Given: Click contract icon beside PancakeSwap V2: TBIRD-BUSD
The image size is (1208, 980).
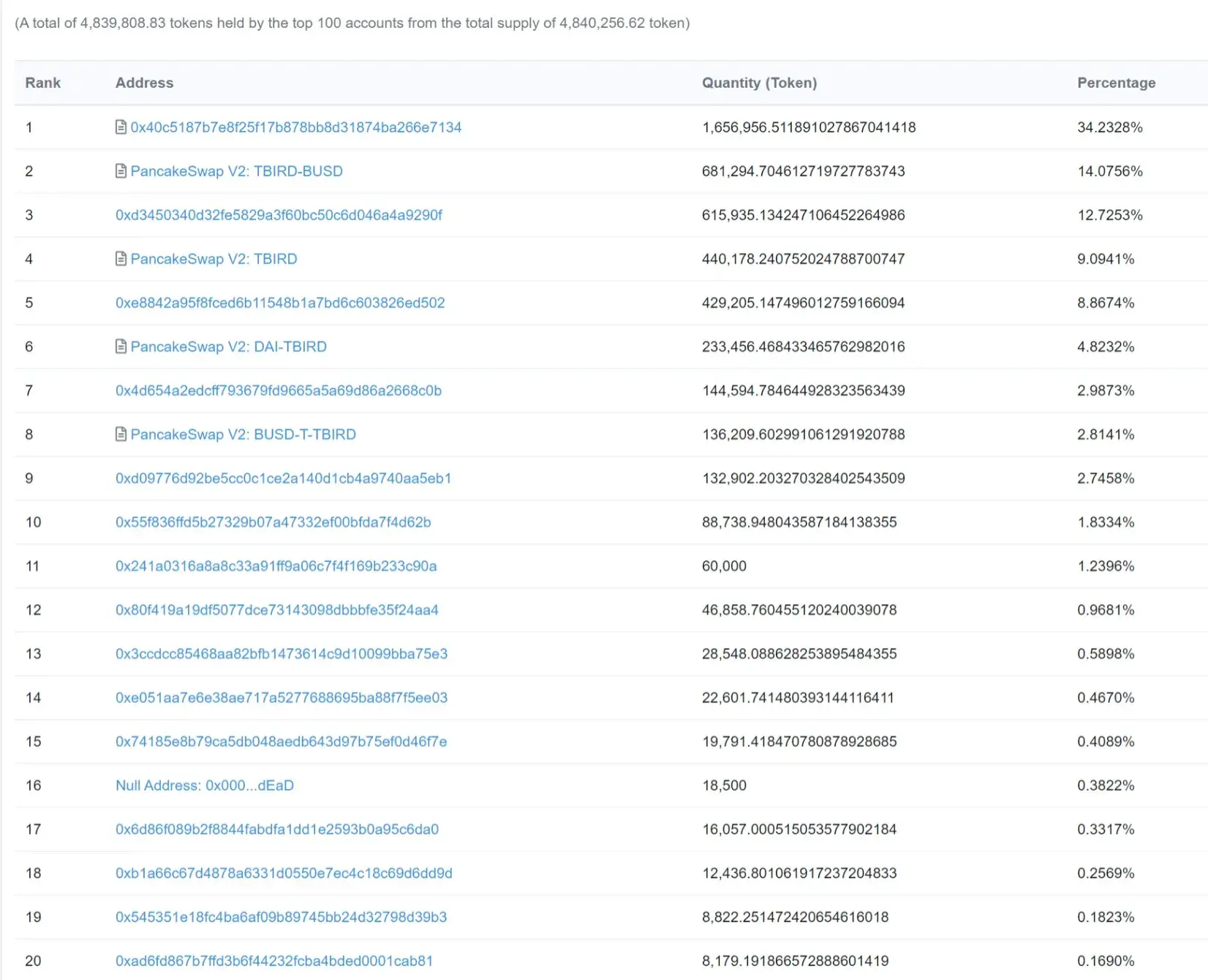Looking at the screenshot, I should (x=121, y=171).
